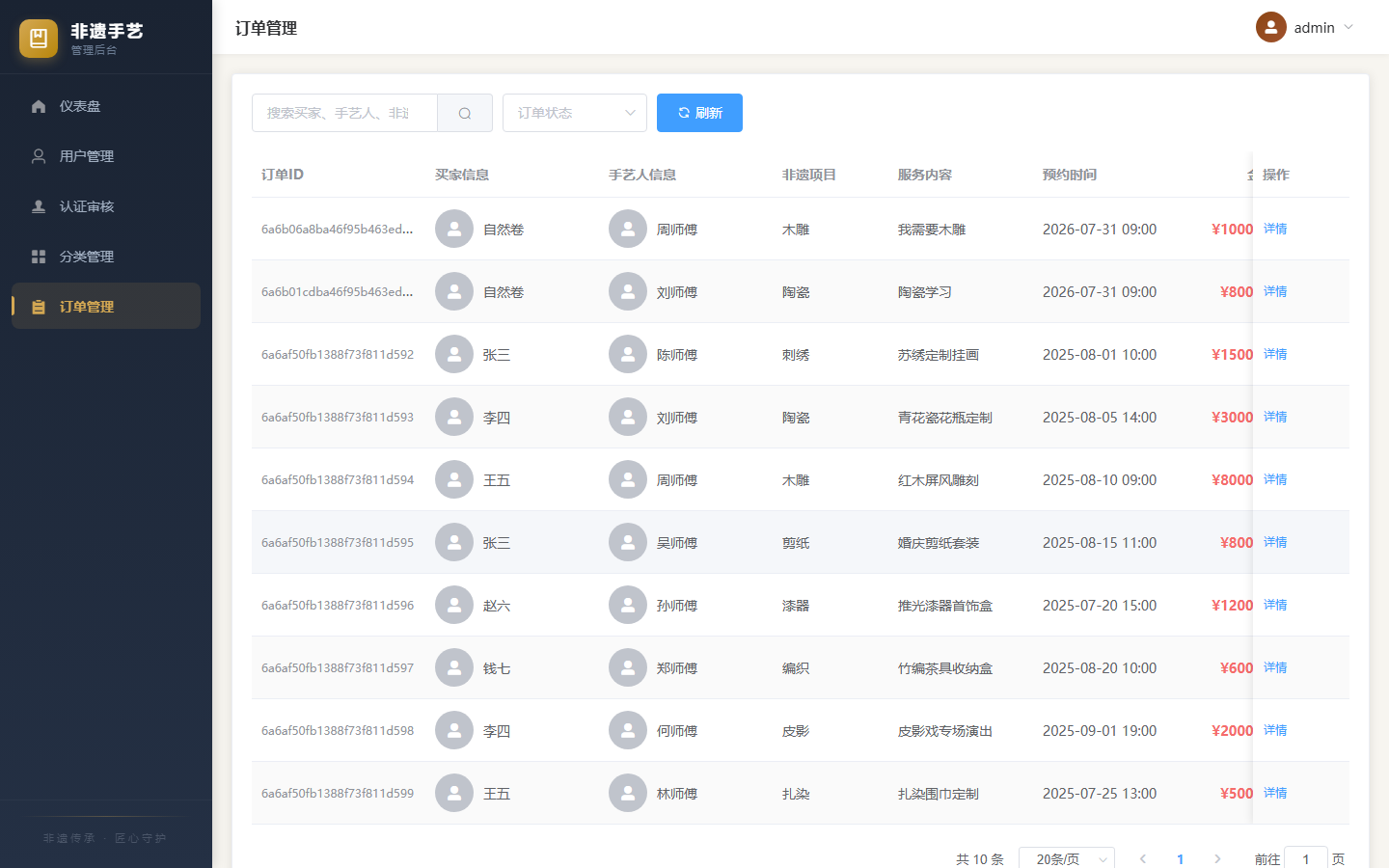Click the search magnifier button
The height and width of the screenshot is (868, 1389).
coord(465,113)
